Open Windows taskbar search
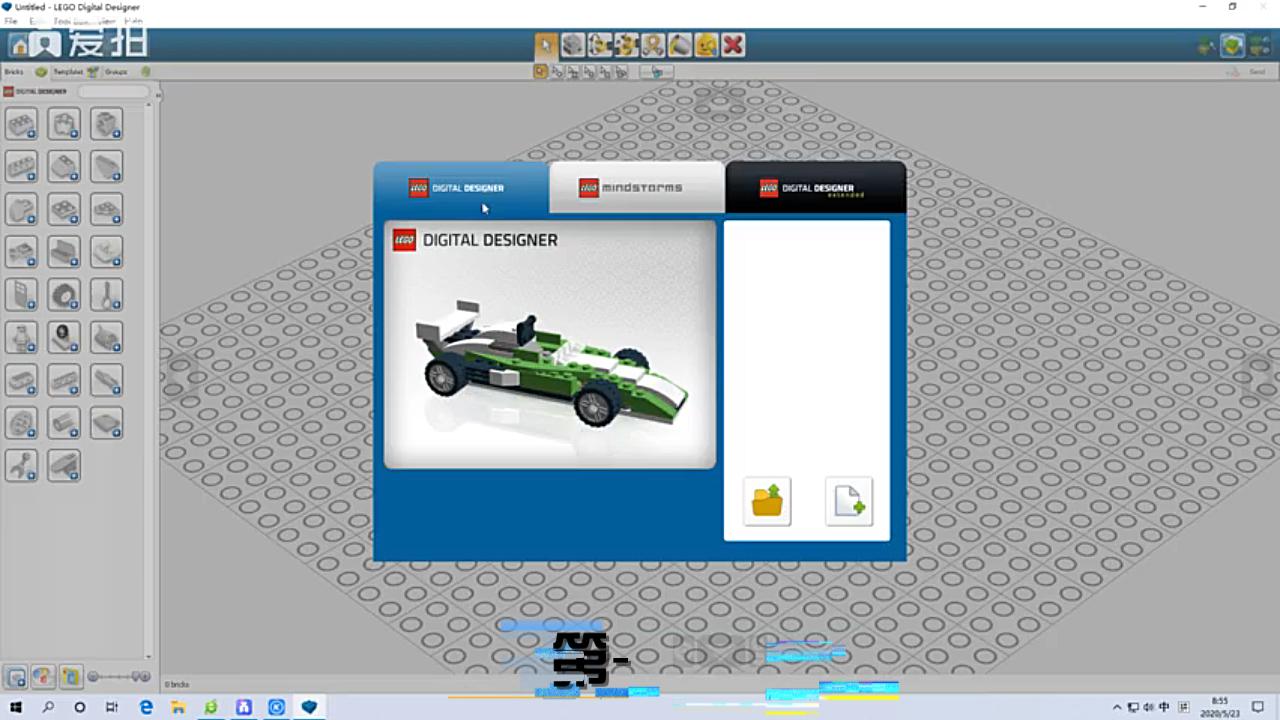 click(x=48, y=707)
